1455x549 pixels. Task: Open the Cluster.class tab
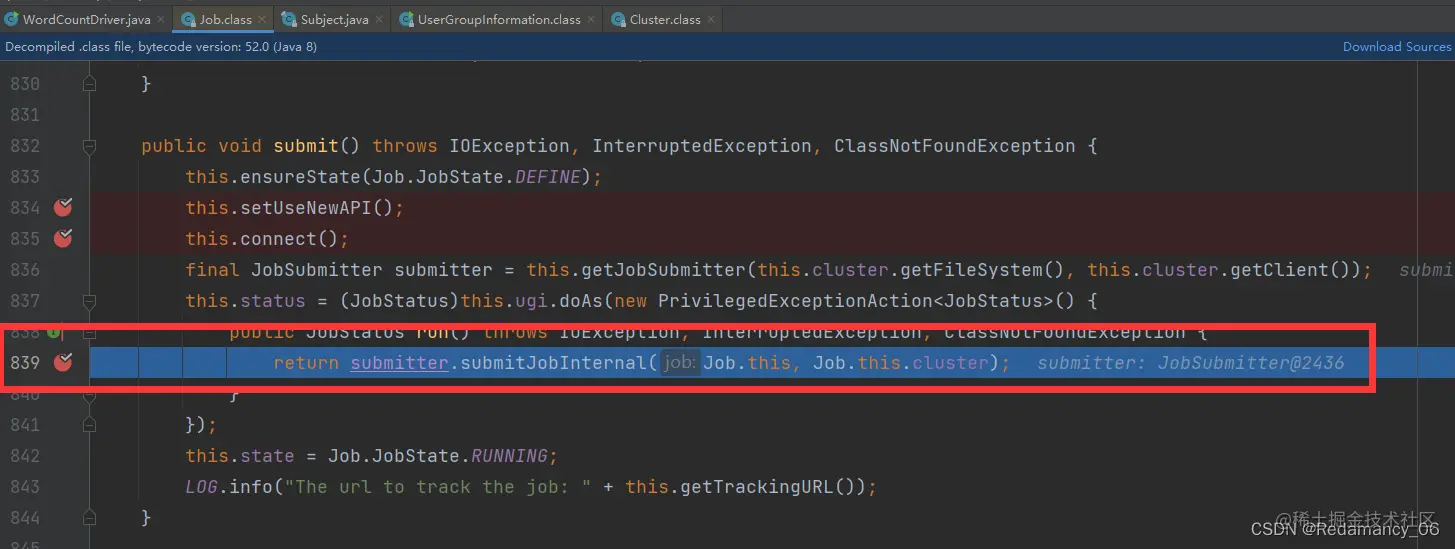point(664,19)
